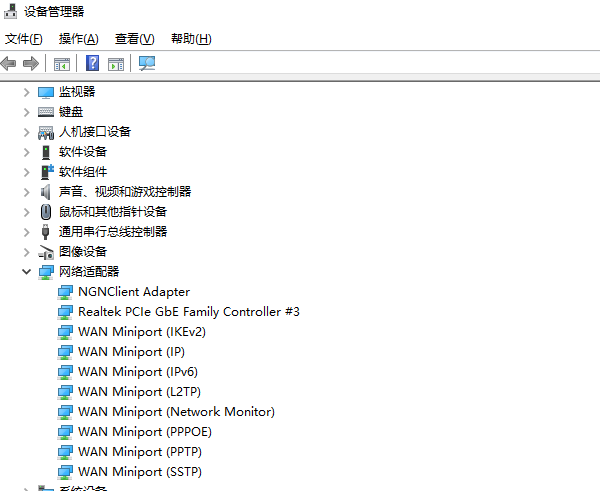Expand the 通用串行总线控制器 category
600x491 pixels.
26,232
